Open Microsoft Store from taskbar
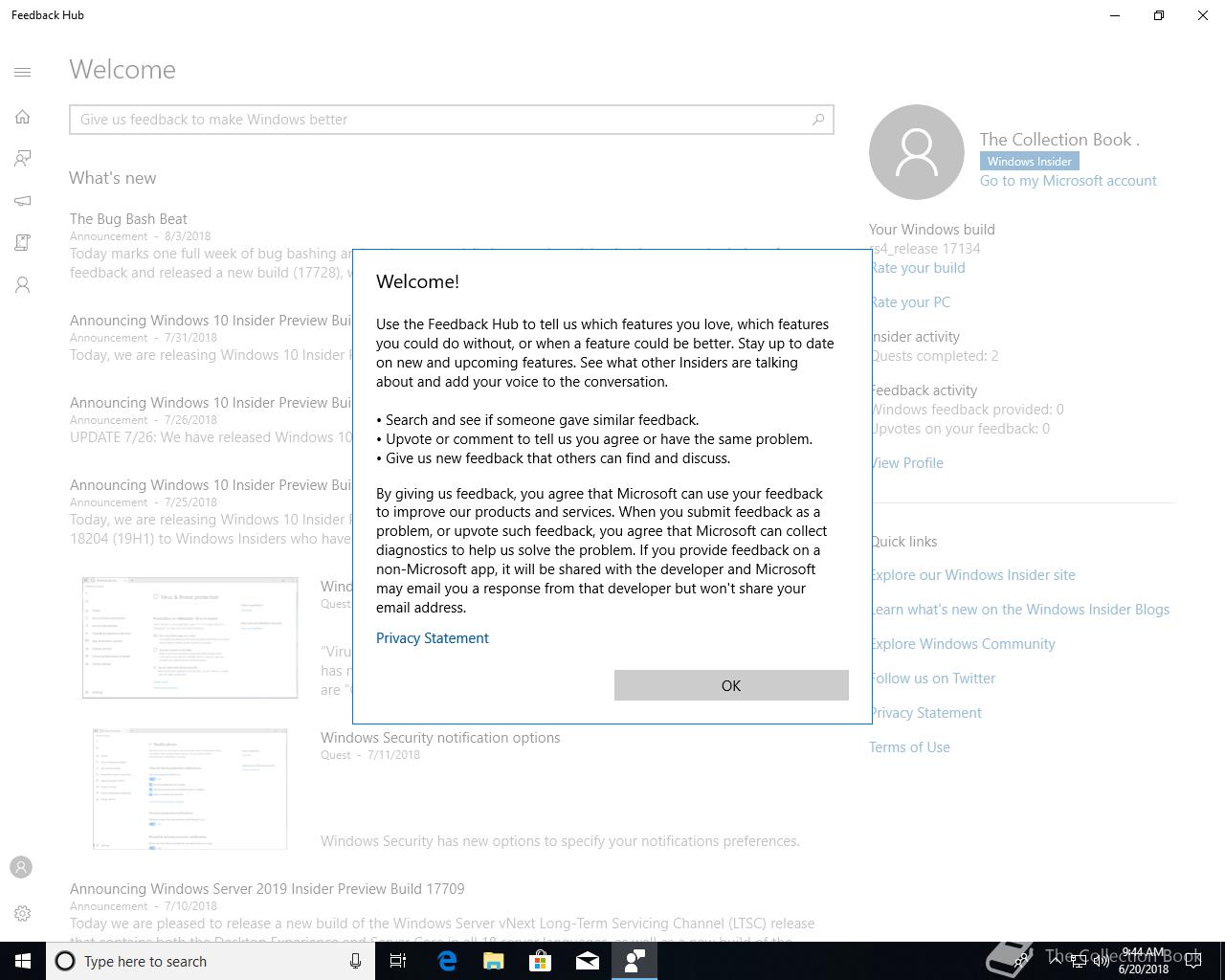Image resolution: width=1225 pixels, height=980 pixels. coord(540,961)
